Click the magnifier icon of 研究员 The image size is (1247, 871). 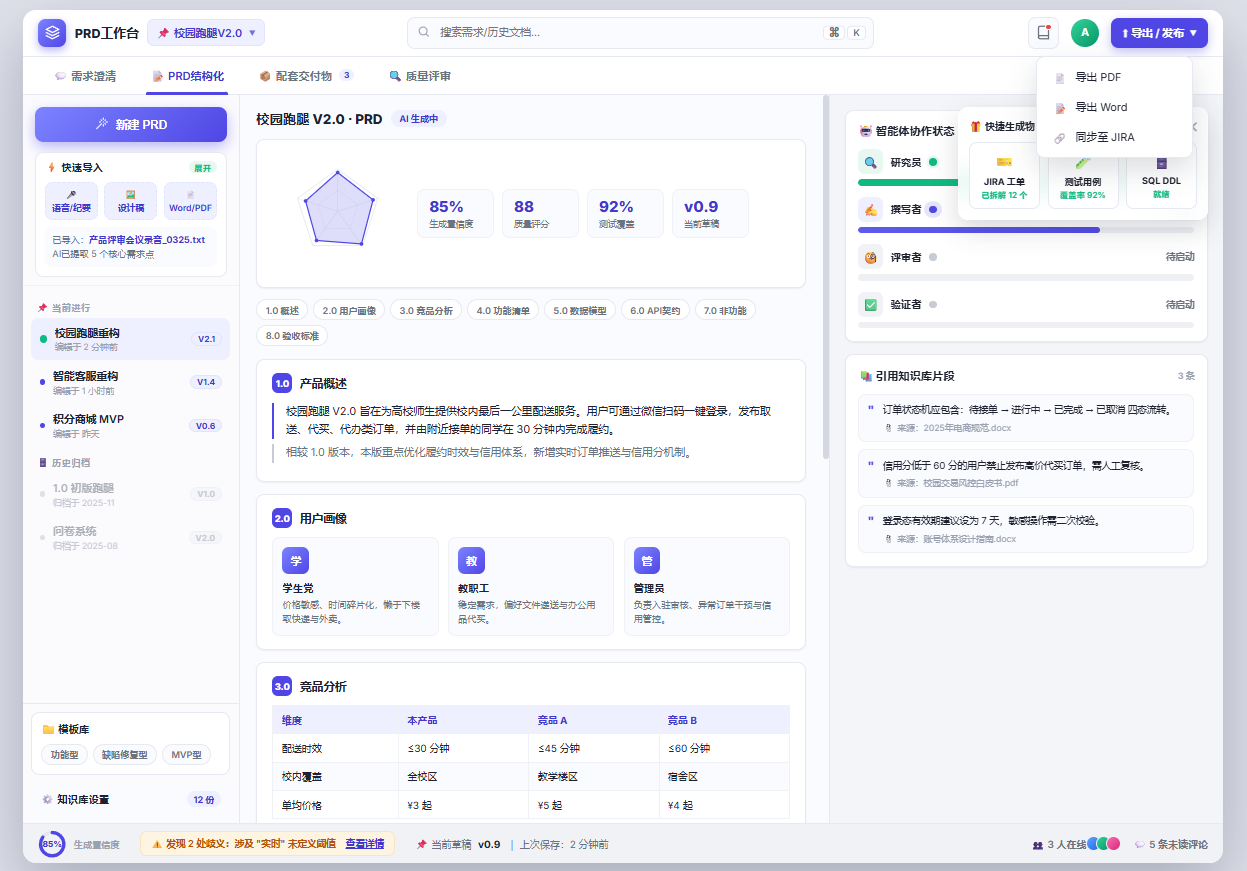(x=871, y=162)
